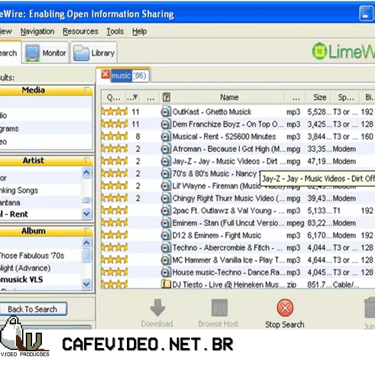The width and height of the screenshot is (375, 366).
Task: Collapse the Artist filter panel arrow
Action: [x=87, y=161]
